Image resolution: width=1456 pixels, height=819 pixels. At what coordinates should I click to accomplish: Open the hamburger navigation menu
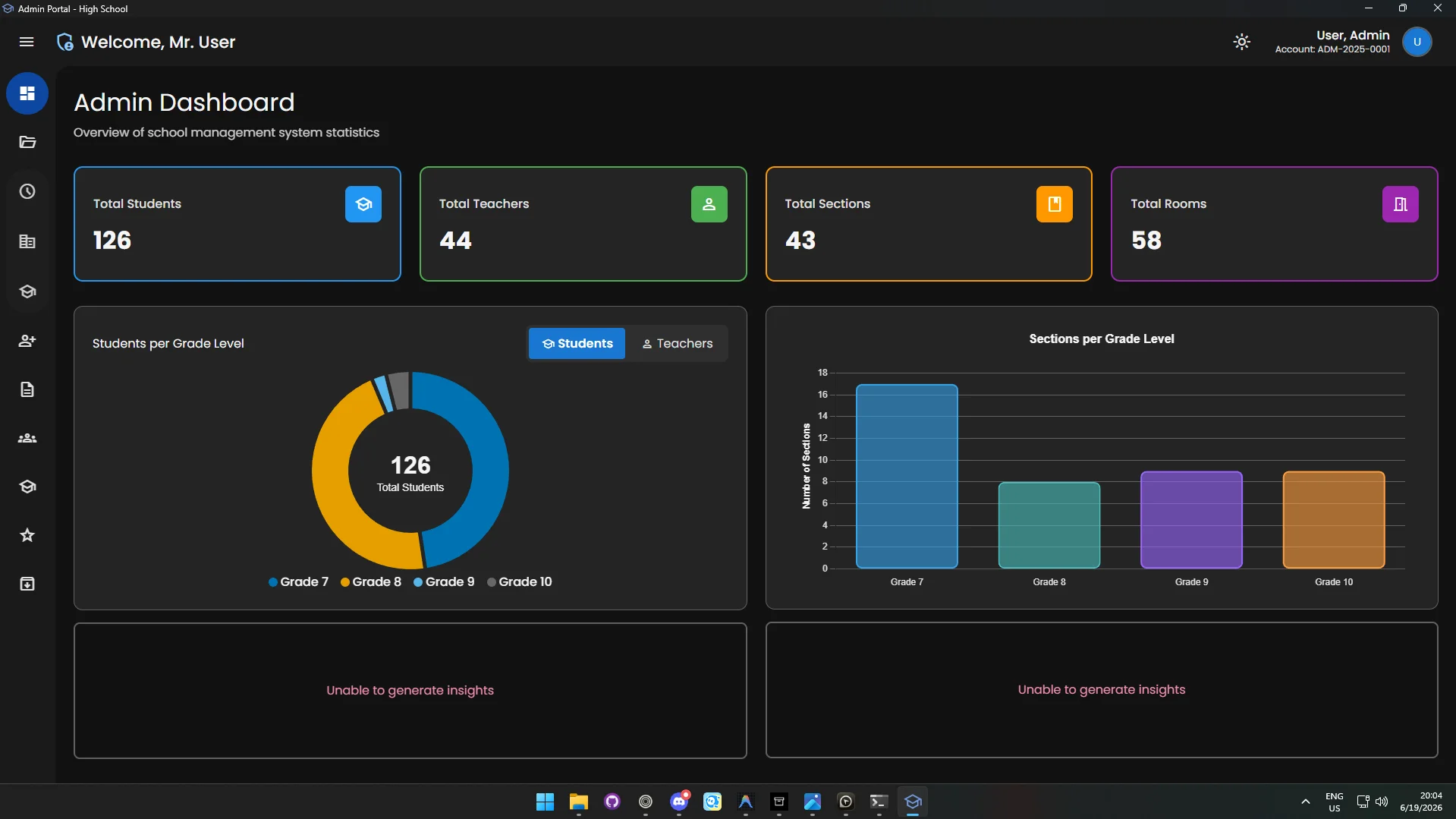[x=27, y=42]
